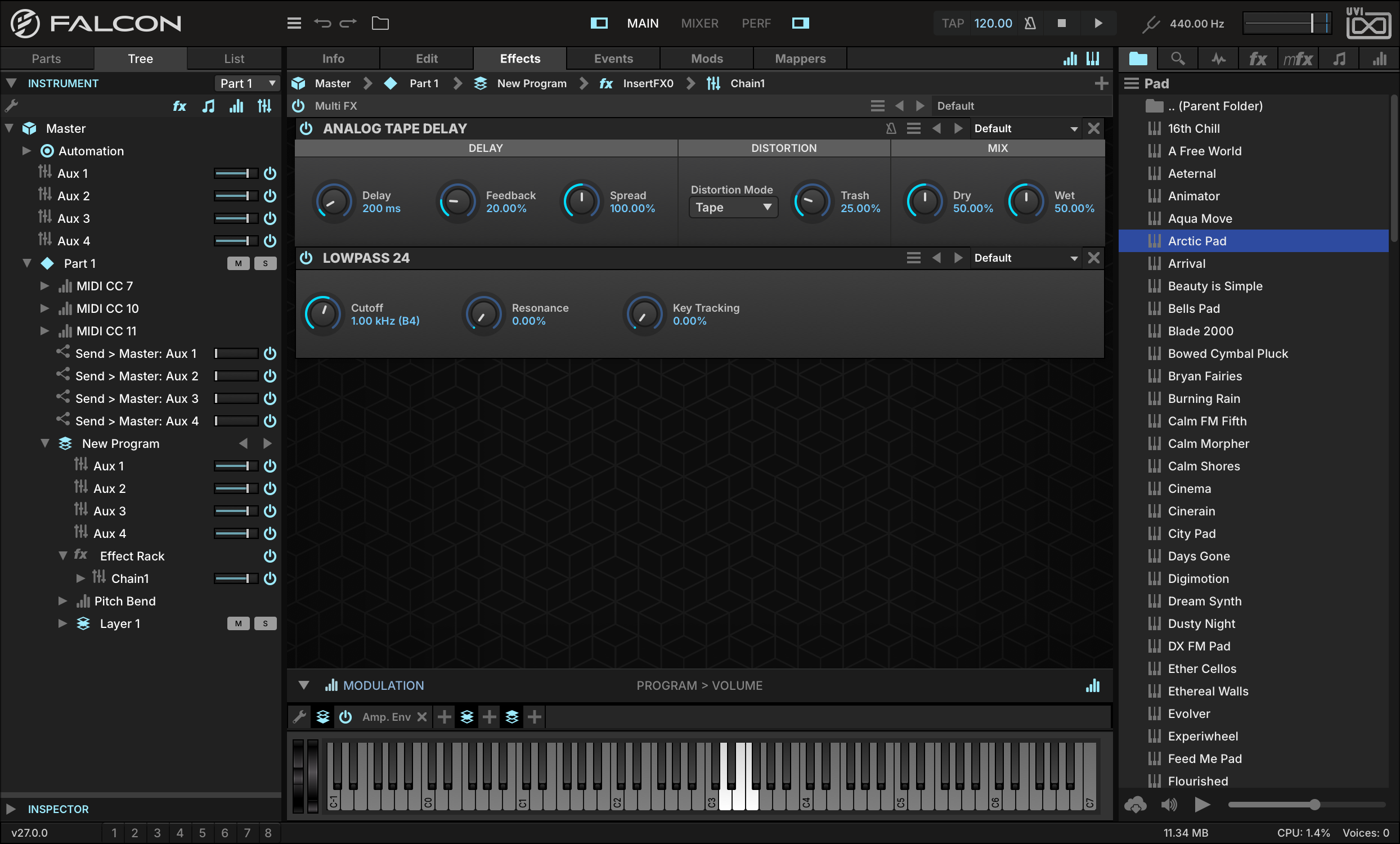Viewport: 1400px width, 844px height.
Task: Click the fx filter icon in tree toolbar
Action: pos(180,106)
